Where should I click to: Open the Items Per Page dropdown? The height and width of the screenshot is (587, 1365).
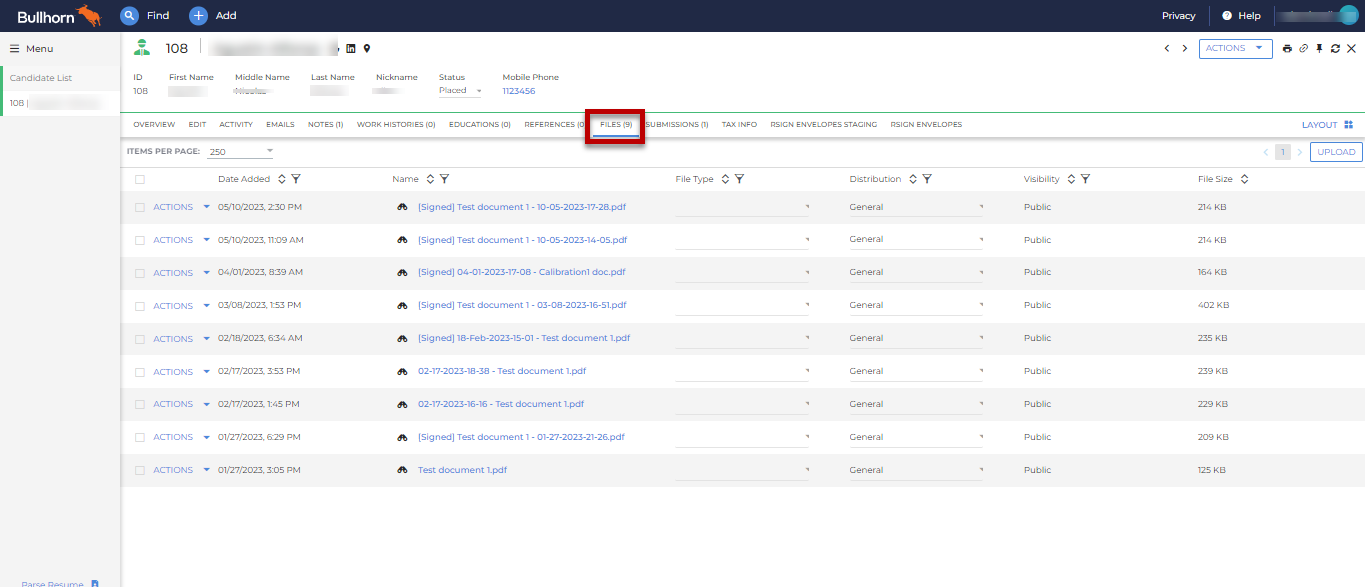(x=240, y=152)
